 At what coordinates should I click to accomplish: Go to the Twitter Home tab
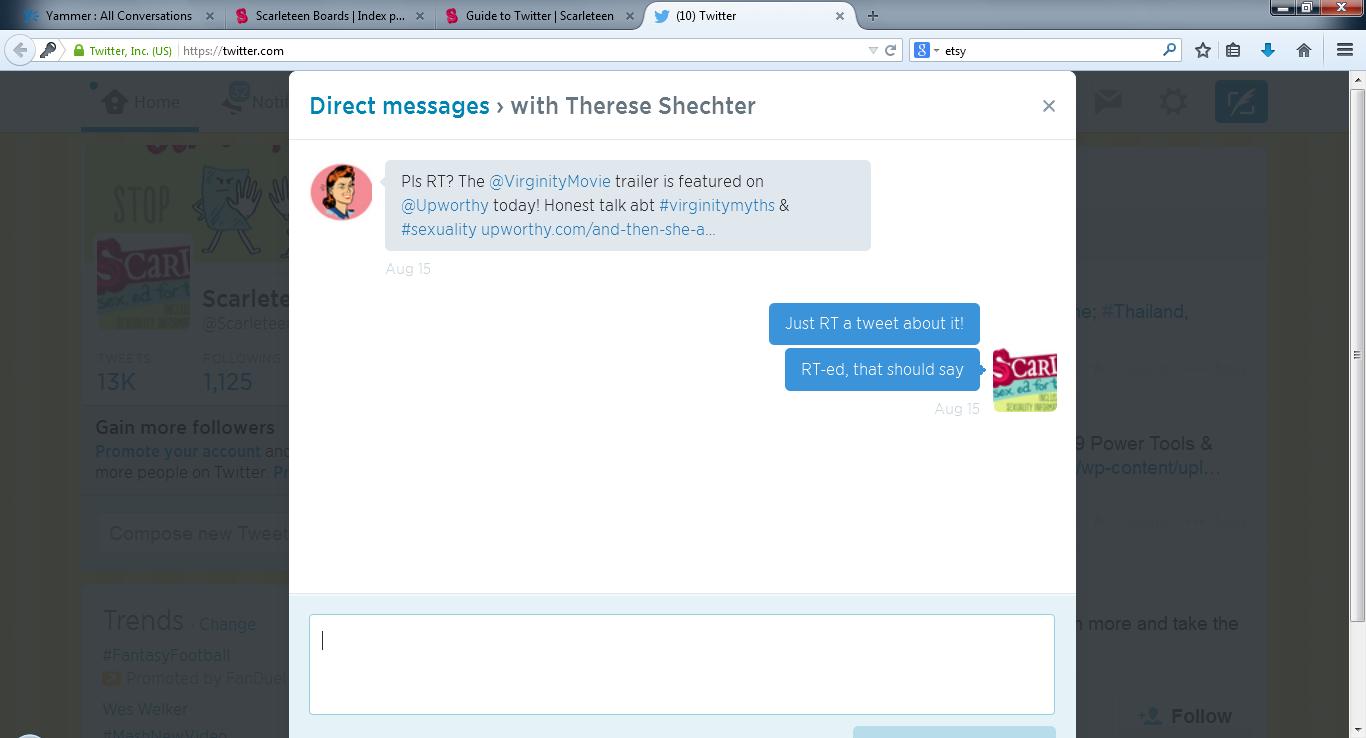coord(140,102)
